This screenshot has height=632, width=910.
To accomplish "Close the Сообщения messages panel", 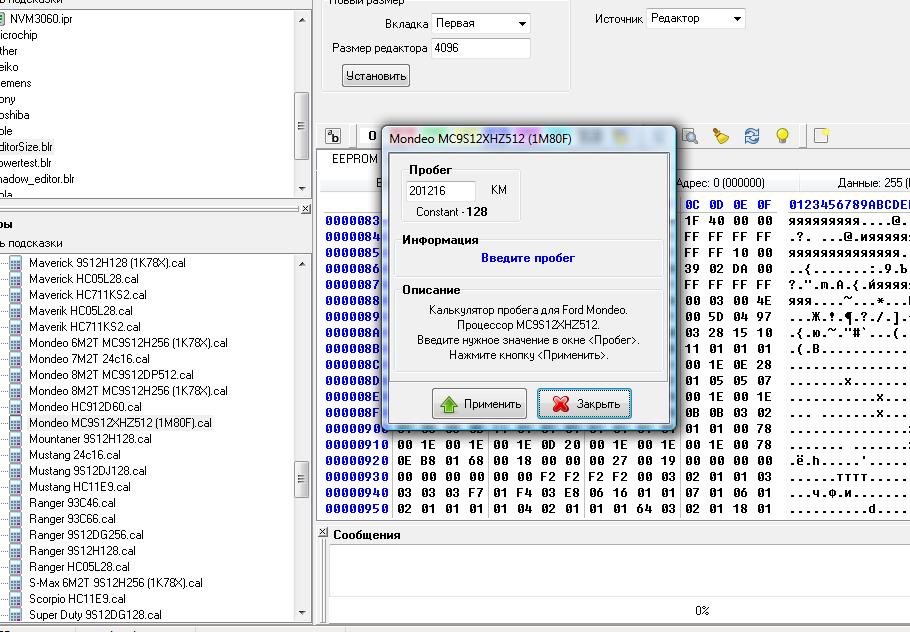I will click(323, 533).
